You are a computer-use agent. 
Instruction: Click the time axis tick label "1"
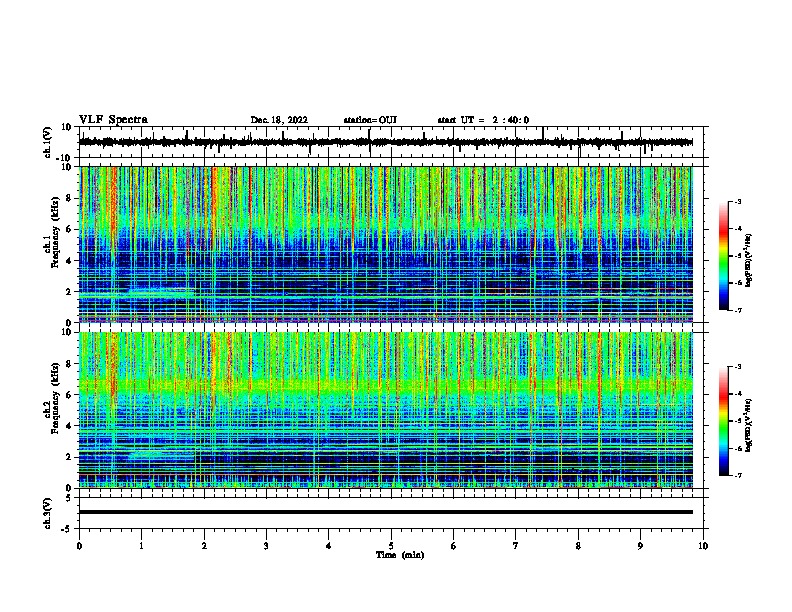(x=142, y=546)
